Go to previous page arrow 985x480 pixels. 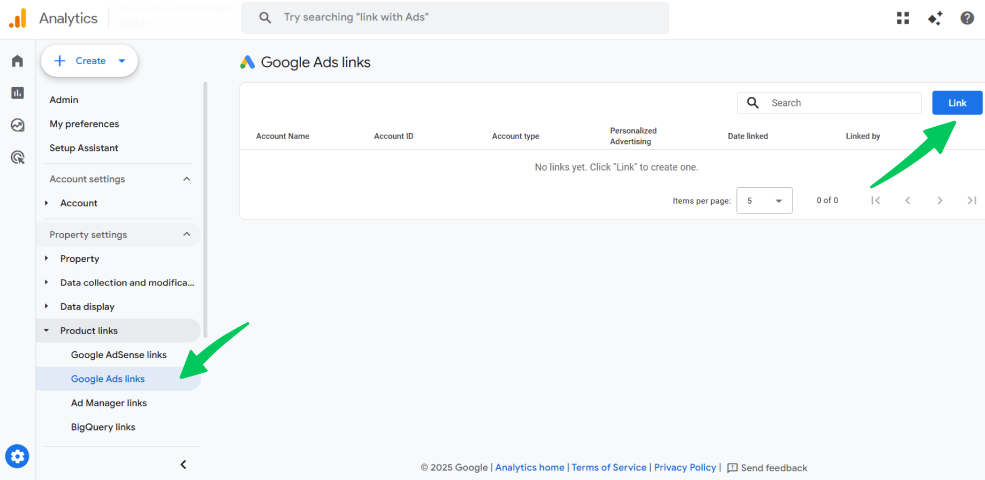click(908, 200)
